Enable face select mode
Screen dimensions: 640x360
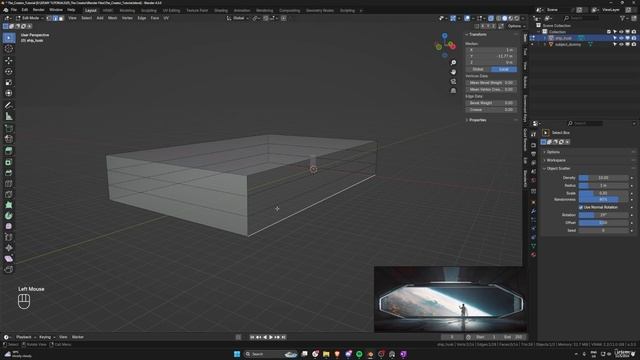pos(62,18)
